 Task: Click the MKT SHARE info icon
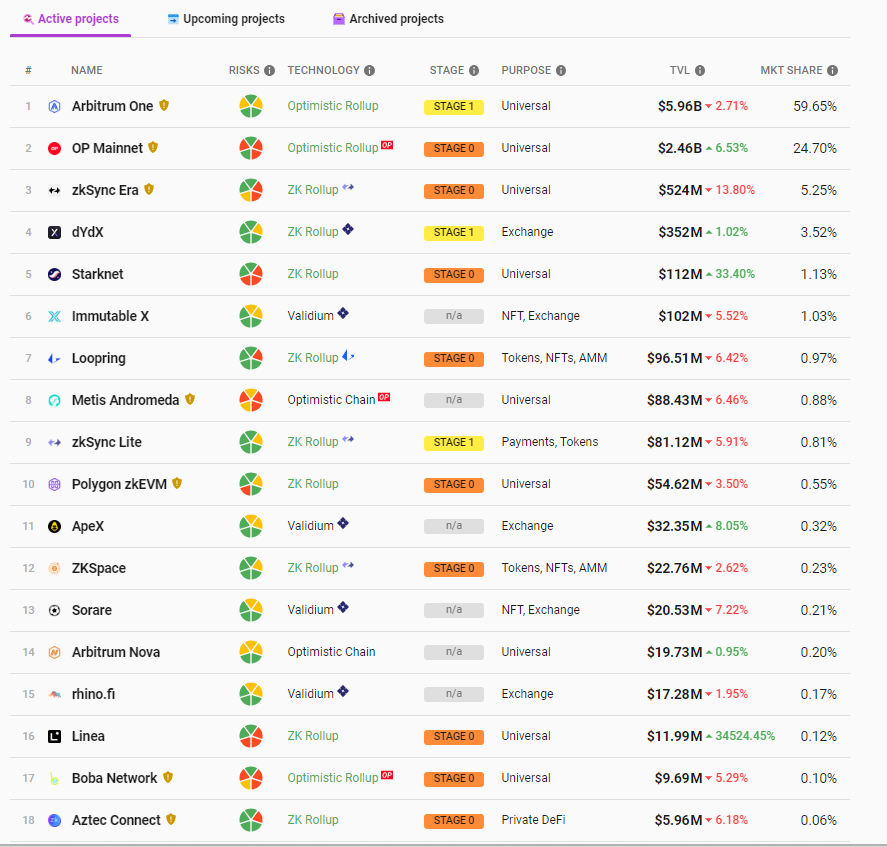point(832,70)
